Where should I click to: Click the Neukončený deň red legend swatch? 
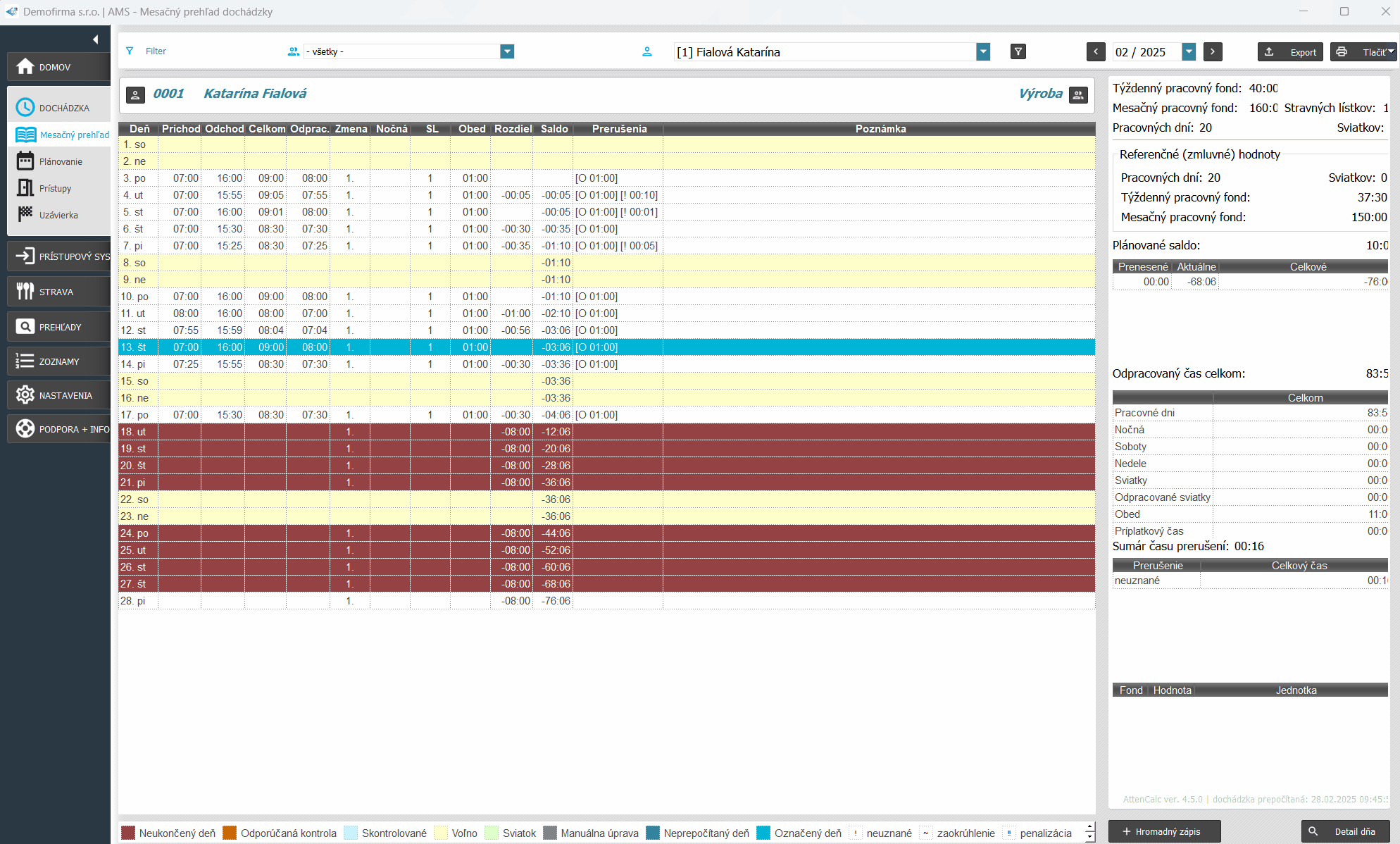pos(128,833)
